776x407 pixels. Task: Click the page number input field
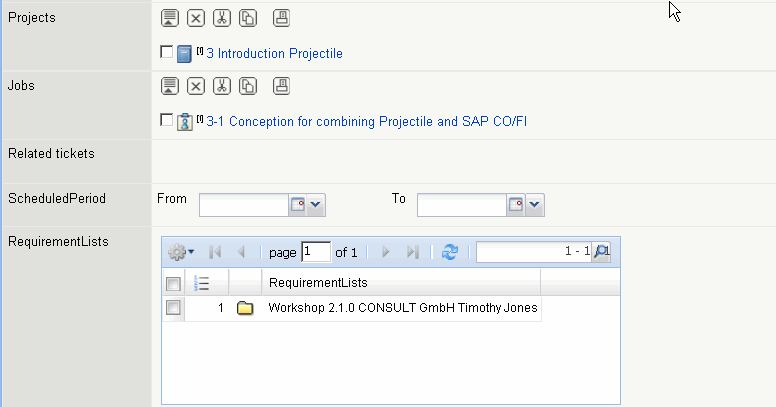pos(316,253)
